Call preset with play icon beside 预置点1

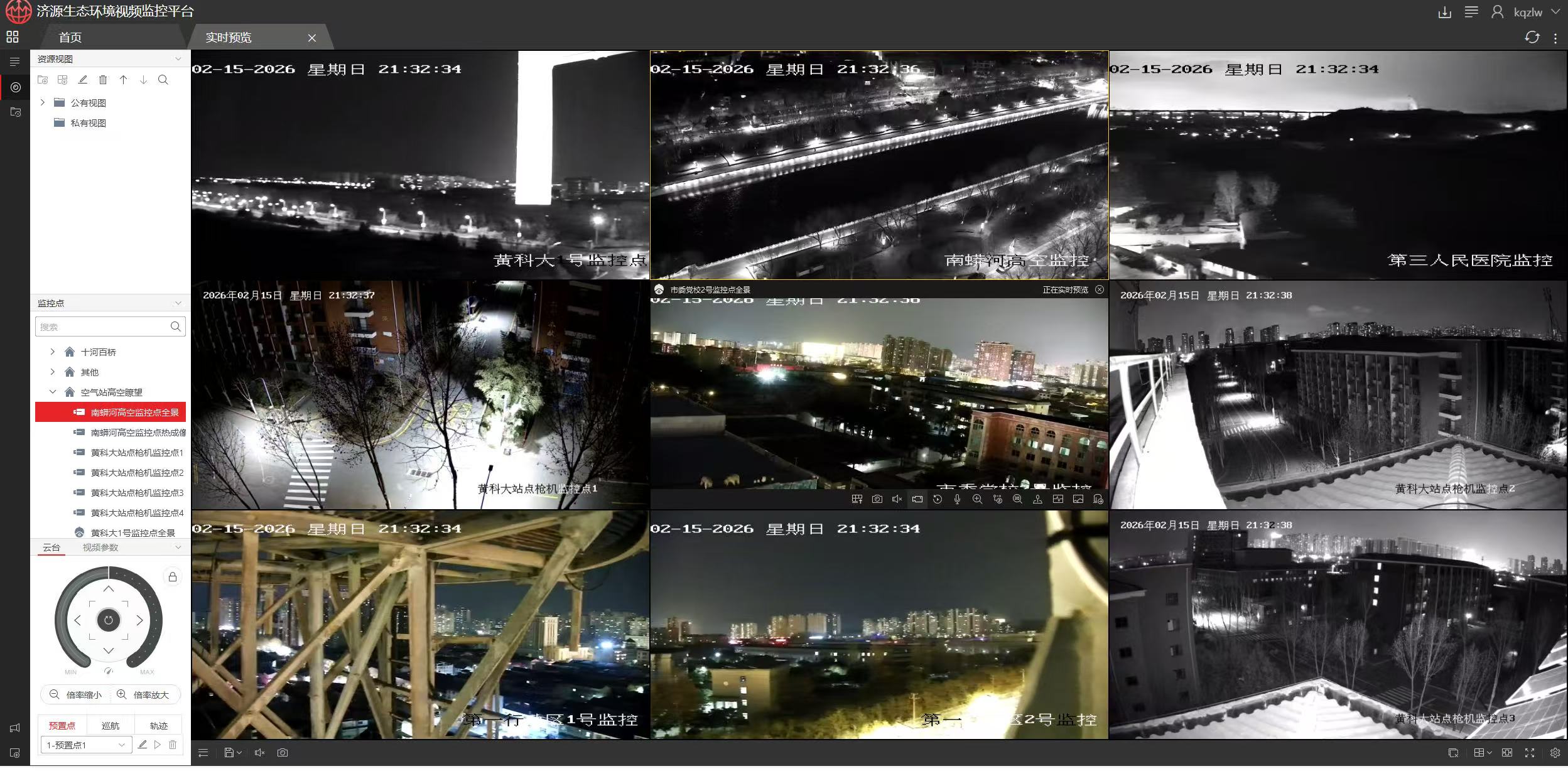pyautogui.click(x=158, y=745)
